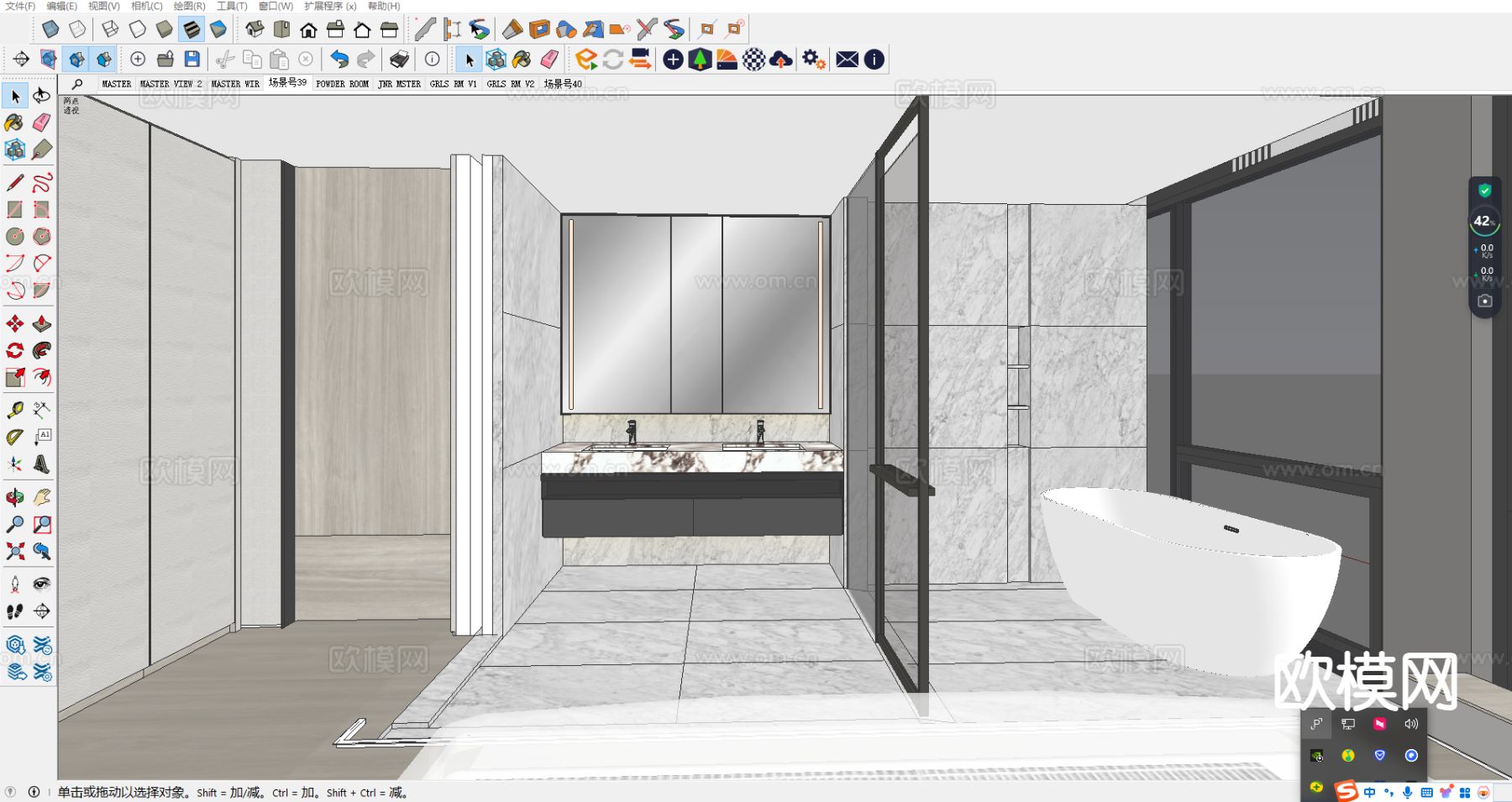This screenshot has height=802, width=1512.
Task: Activate the Move tool
Action: pyautogui.click(x=14, y=323)
